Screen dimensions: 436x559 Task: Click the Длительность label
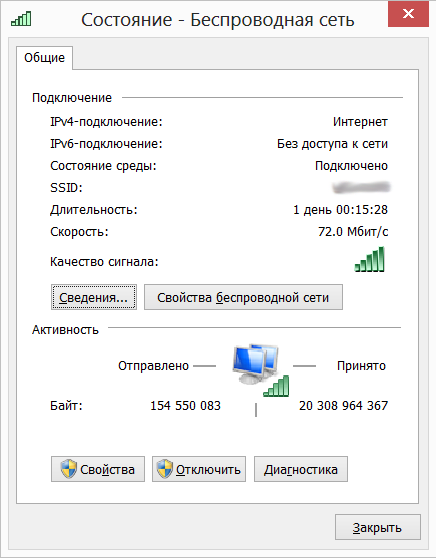pyautogui.click(x=94, y=210)
